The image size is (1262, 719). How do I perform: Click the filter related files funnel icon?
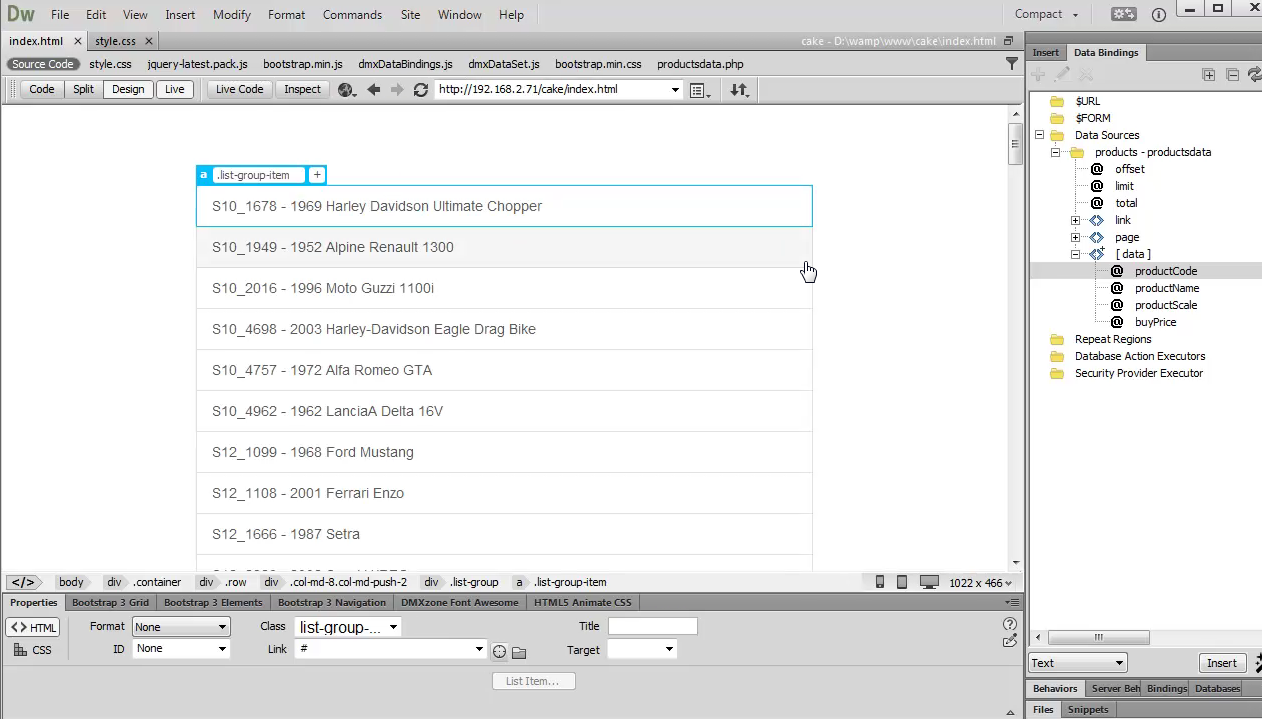pyautogui.click(x=1011, y=63)
